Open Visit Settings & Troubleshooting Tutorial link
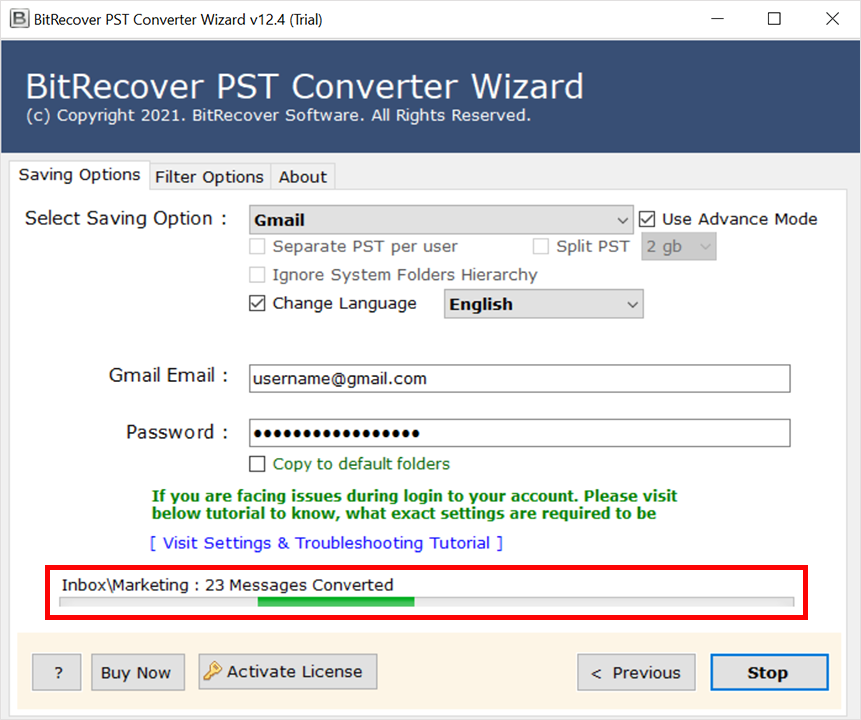Viewport: 861px width, 720px height. pyautogui.click(x=327, y=543)
